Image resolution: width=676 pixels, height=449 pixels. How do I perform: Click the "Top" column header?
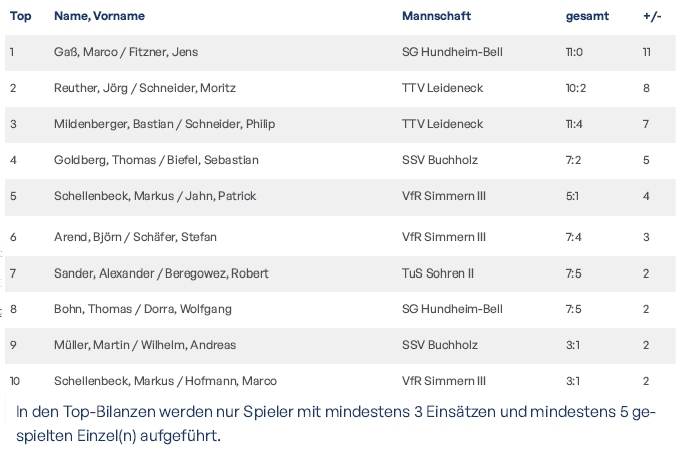[20, 16]
